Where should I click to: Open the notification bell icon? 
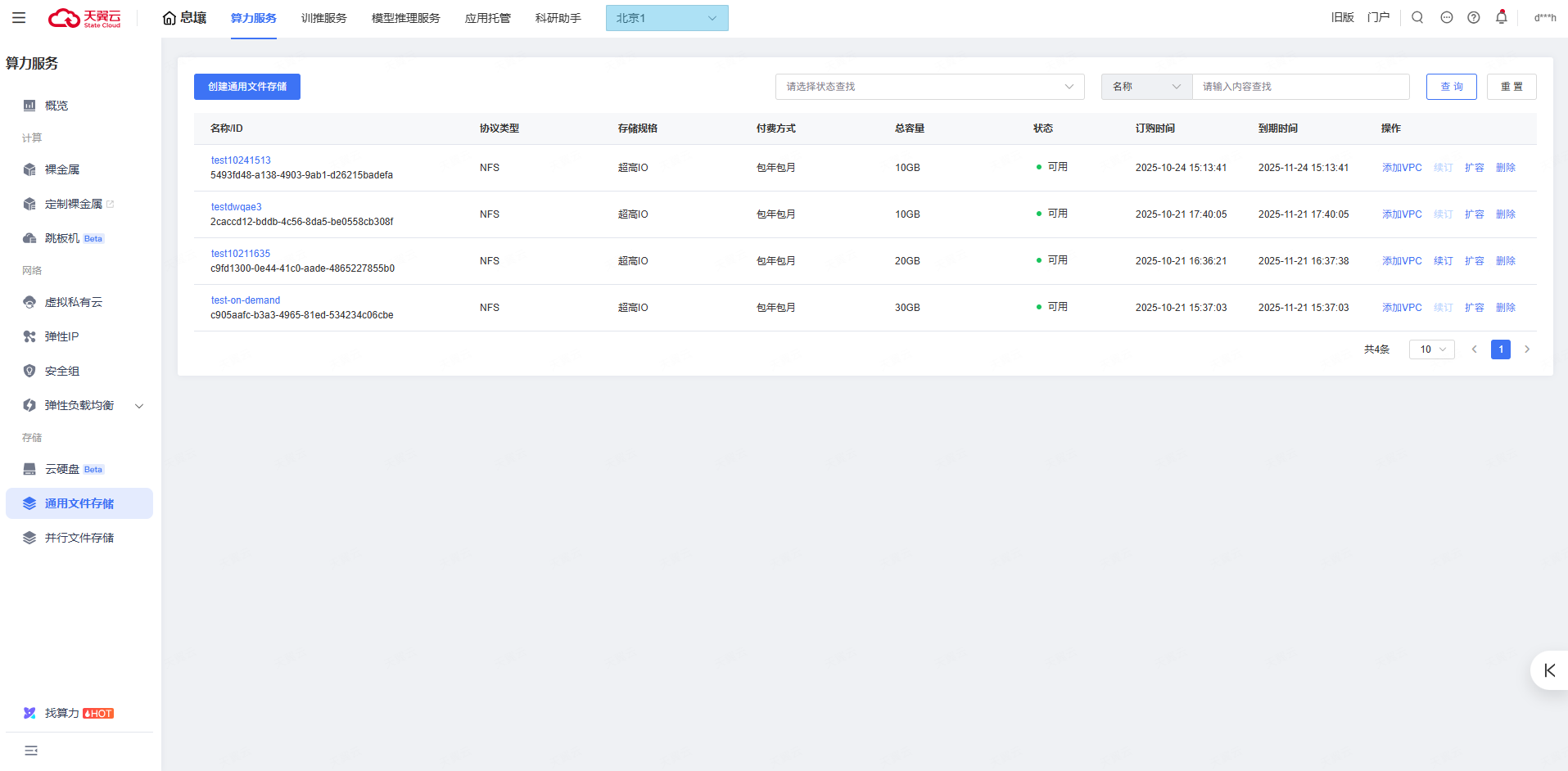(x=1501, y=18)
